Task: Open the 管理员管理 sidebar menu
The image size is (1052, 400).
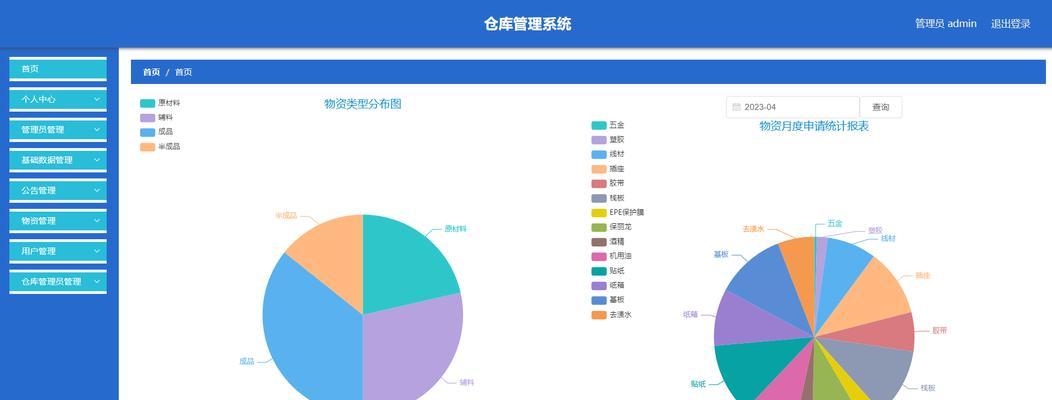Action: coord(58,130)
